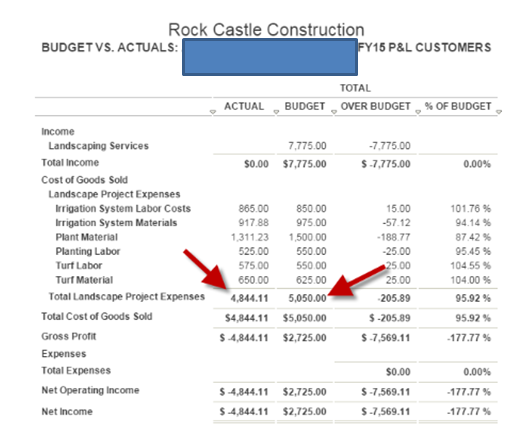This screenshot has width=532, height=444.
Task: Click Turf Labor actual amount 575.00
Action: click(253, 266)
